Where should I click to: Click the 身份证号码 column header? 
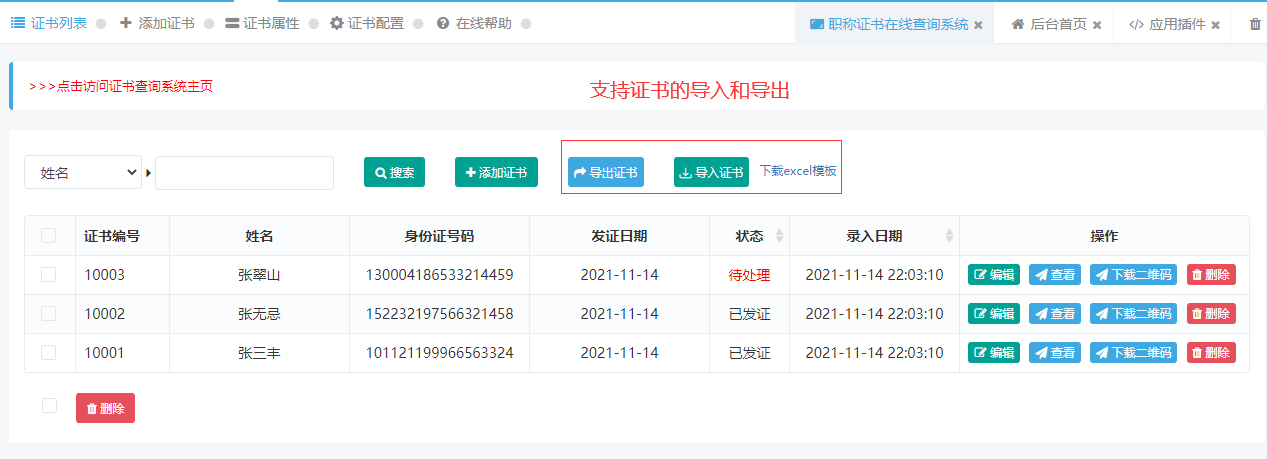tap(439, 236)
